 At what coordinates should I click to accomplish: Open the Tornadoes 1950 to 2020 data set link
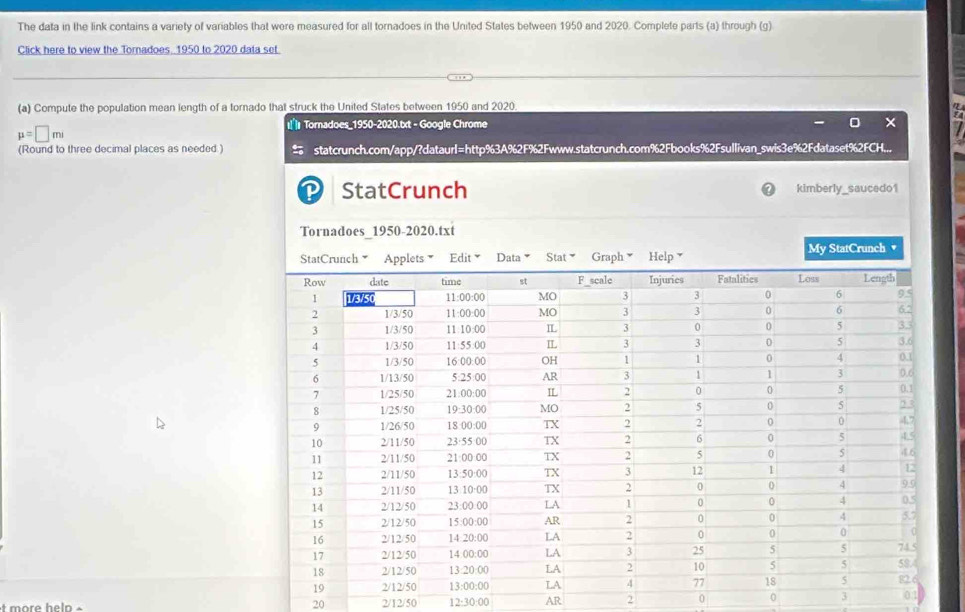coord(148,50)
